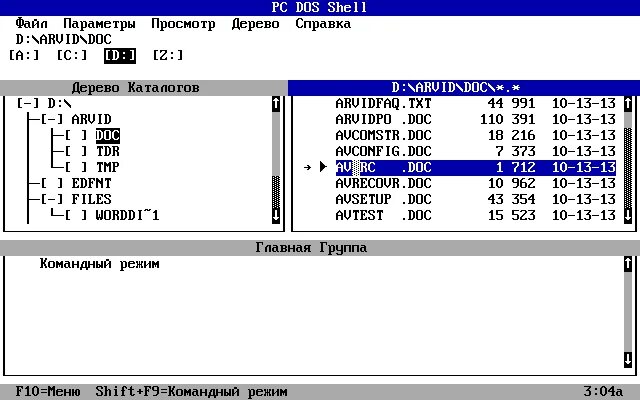Screen dimensions: 640x400
Task: Select the WORDDI~1 directory in tree
Action: pos(127,215)
